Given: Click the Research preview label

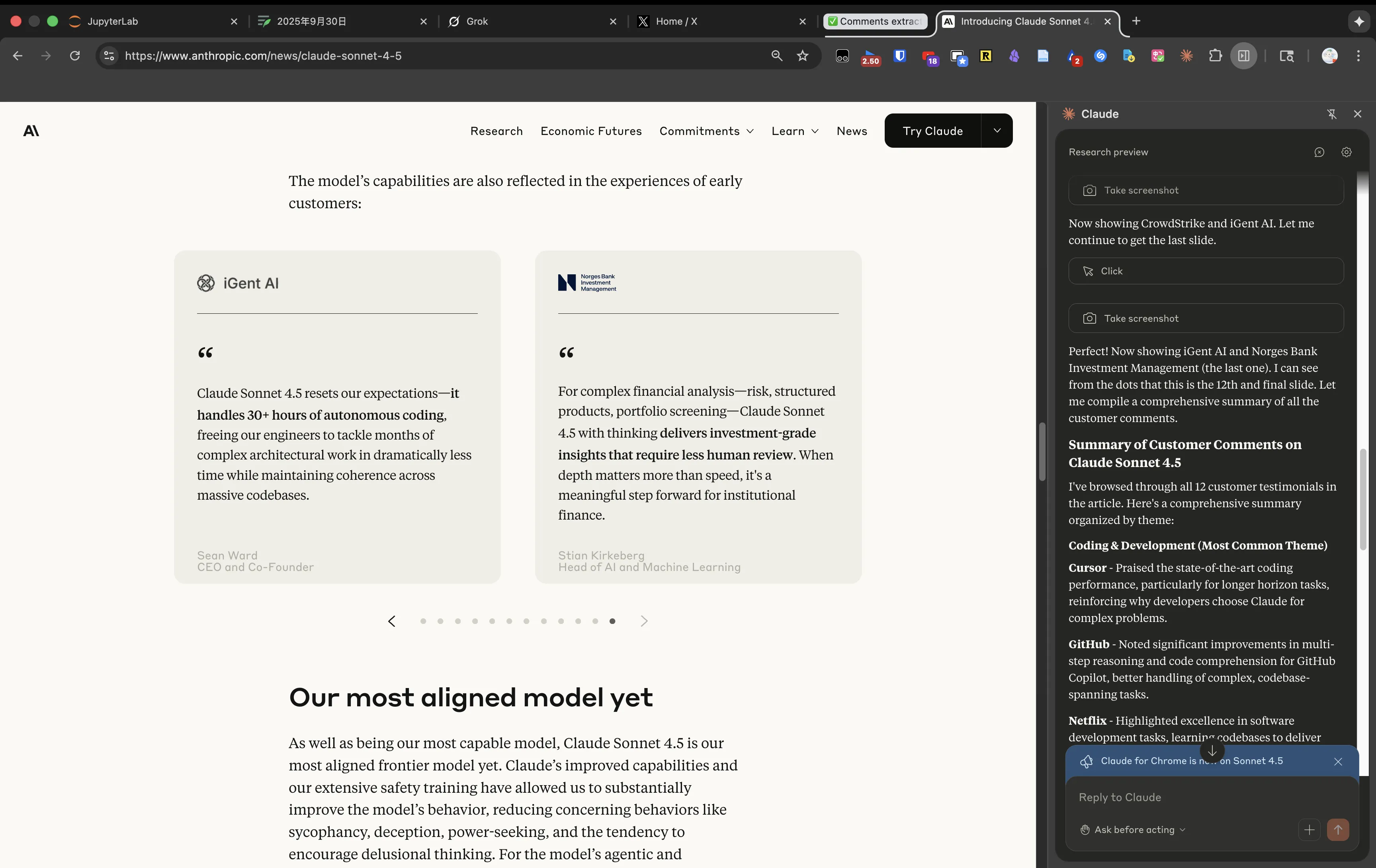Looking at the screenshot, I should coord(1108,152).
